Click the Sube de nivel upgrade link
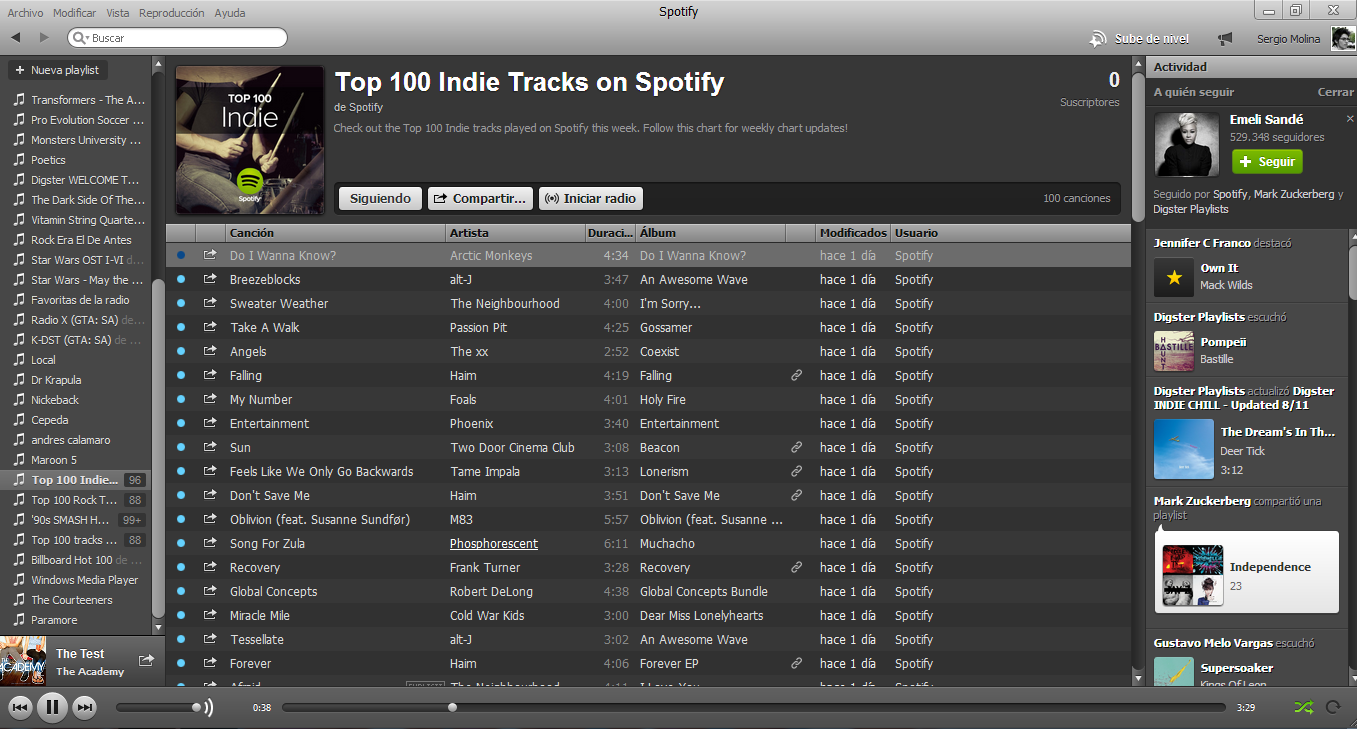The image size is (1357, 729). point(1140,39)
